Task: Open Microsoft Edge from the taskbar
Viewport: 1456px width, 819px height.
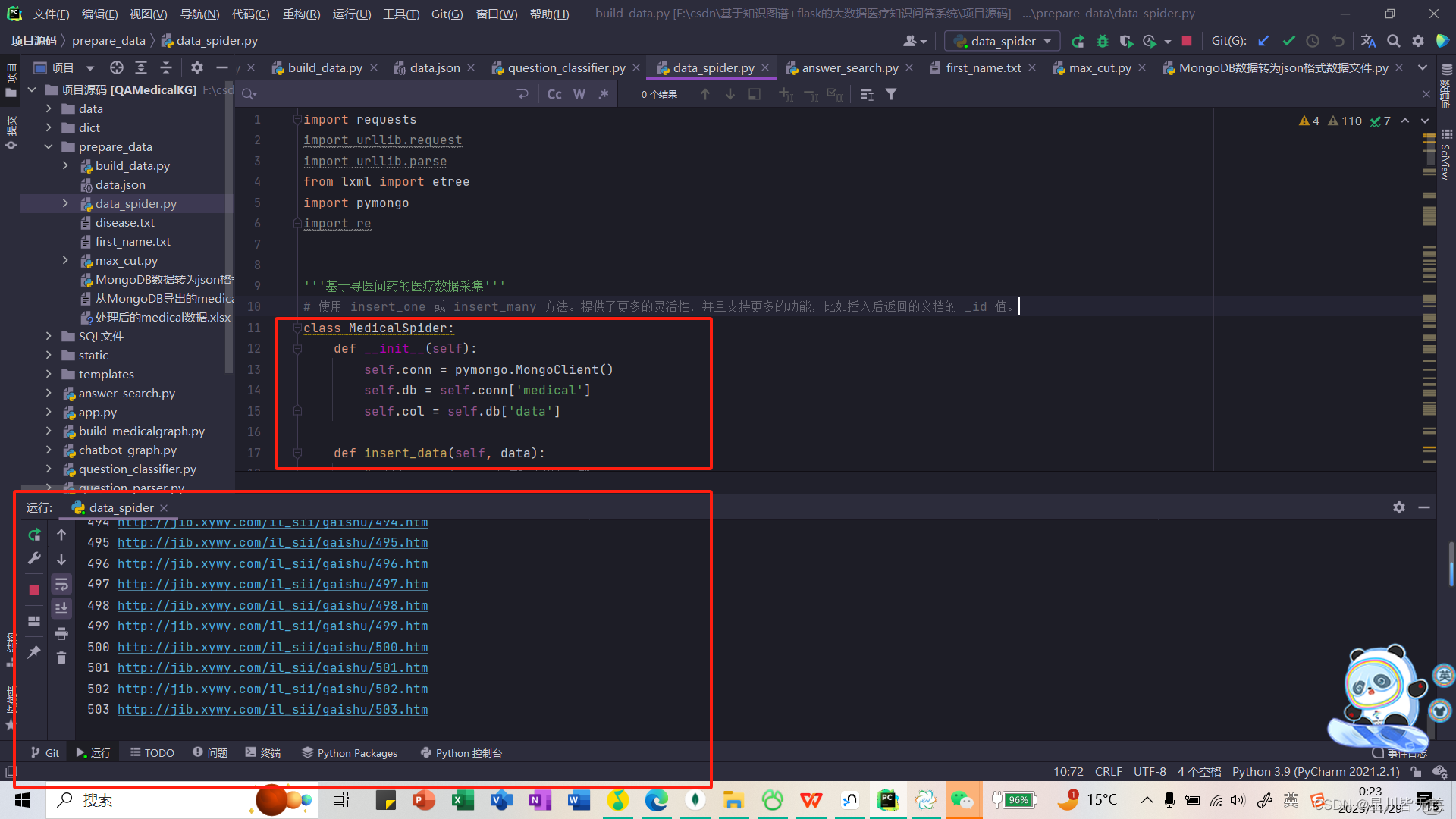Action: point(657,800)
